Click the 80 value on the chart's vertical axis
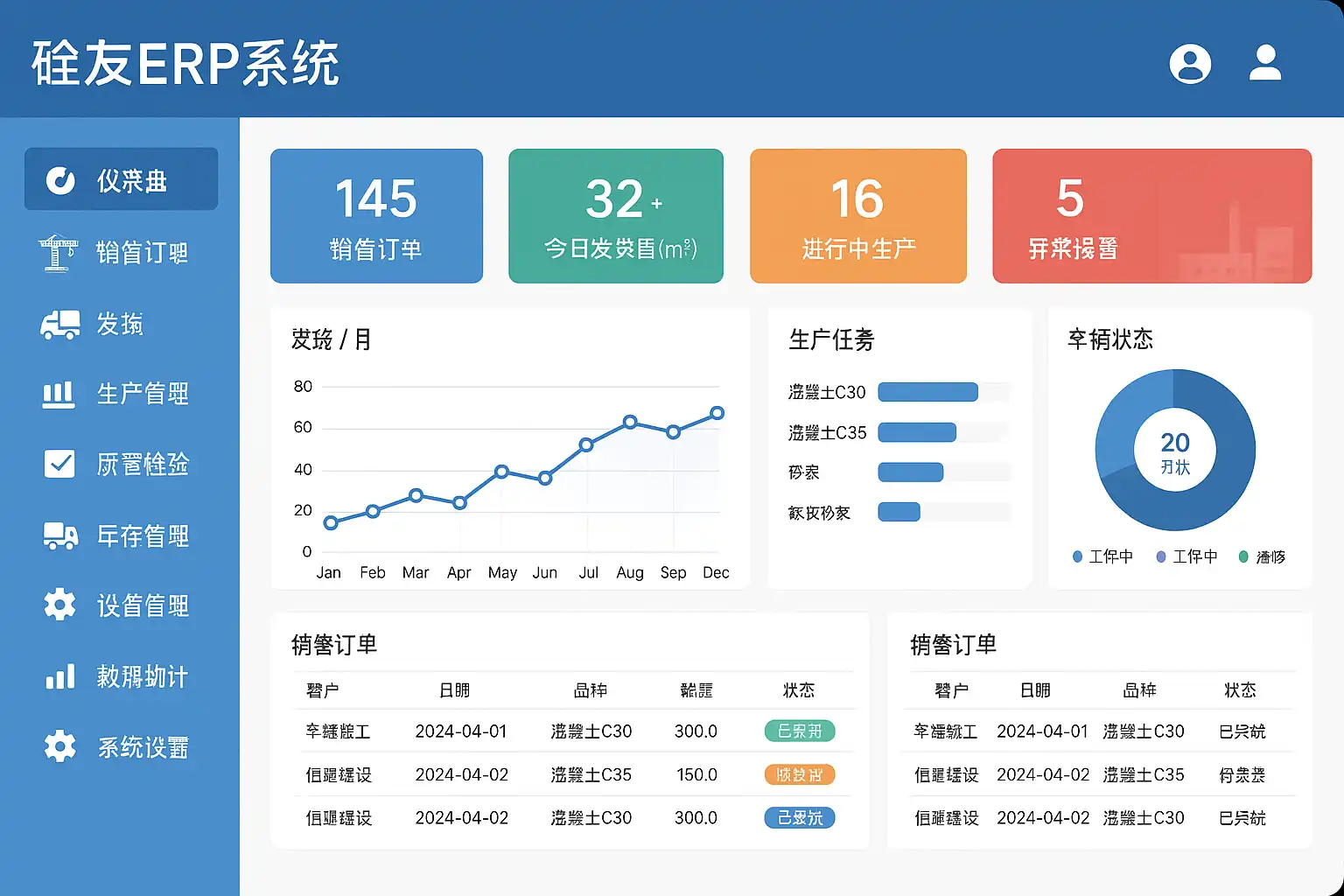 coord(303,386)
